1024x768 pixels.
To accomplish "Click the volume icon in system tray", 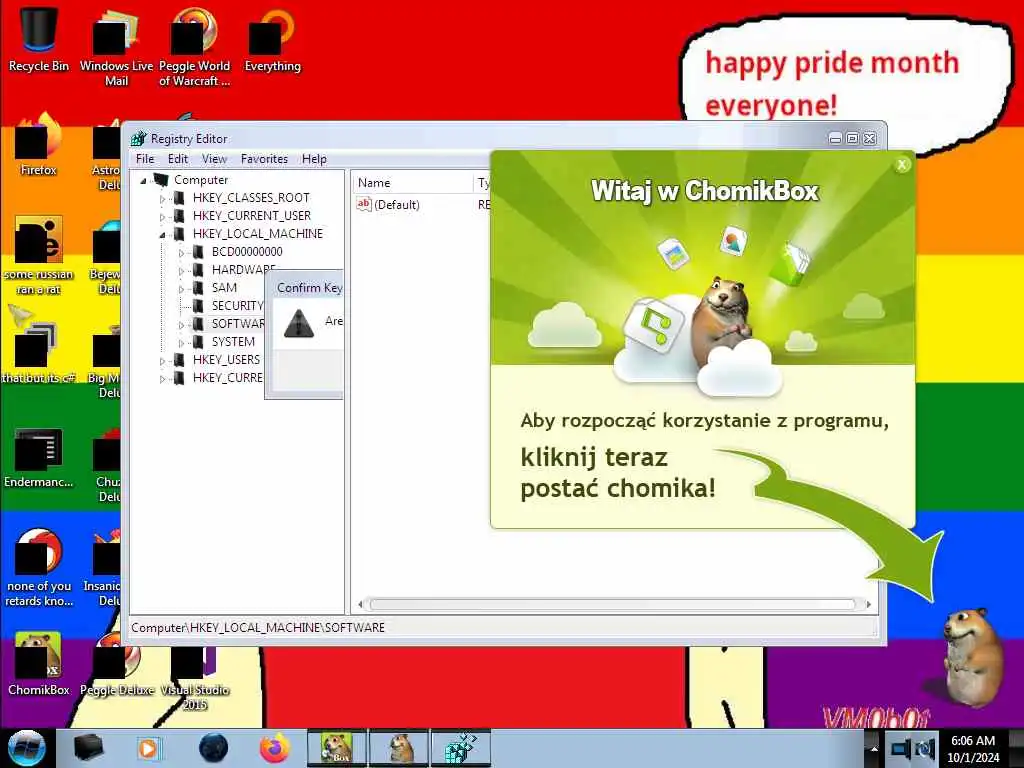I will (925, 748).
